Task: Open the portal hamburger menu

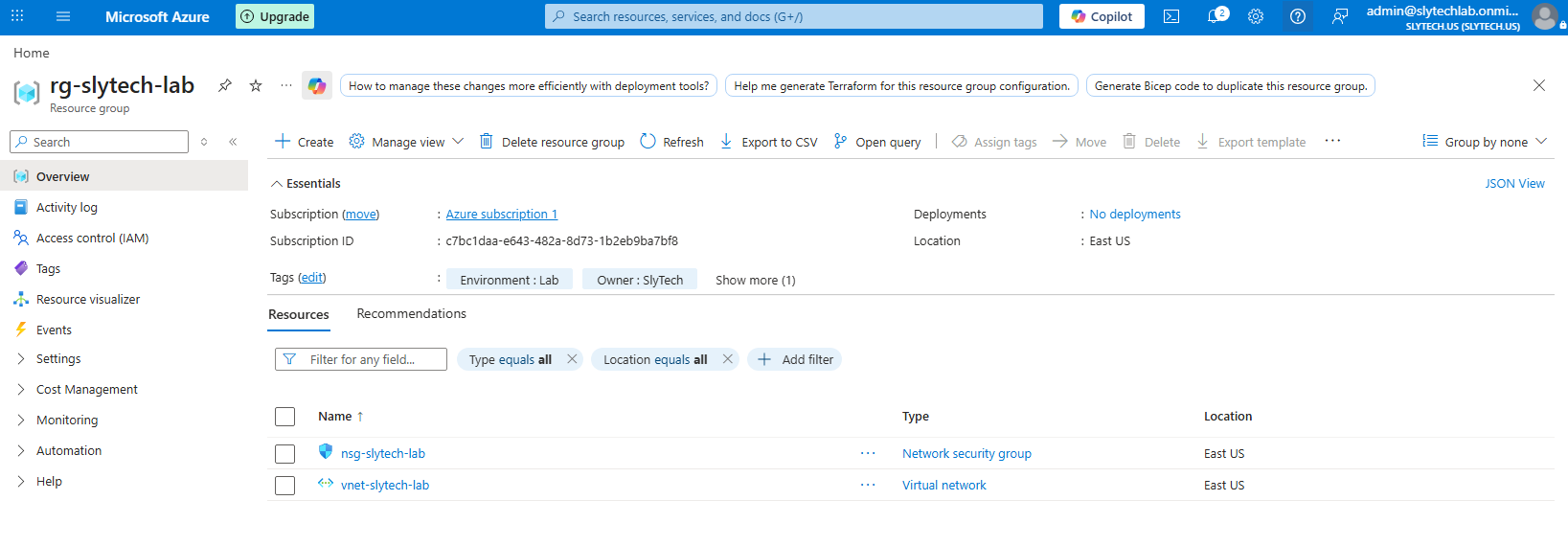Action: (63, 16)
